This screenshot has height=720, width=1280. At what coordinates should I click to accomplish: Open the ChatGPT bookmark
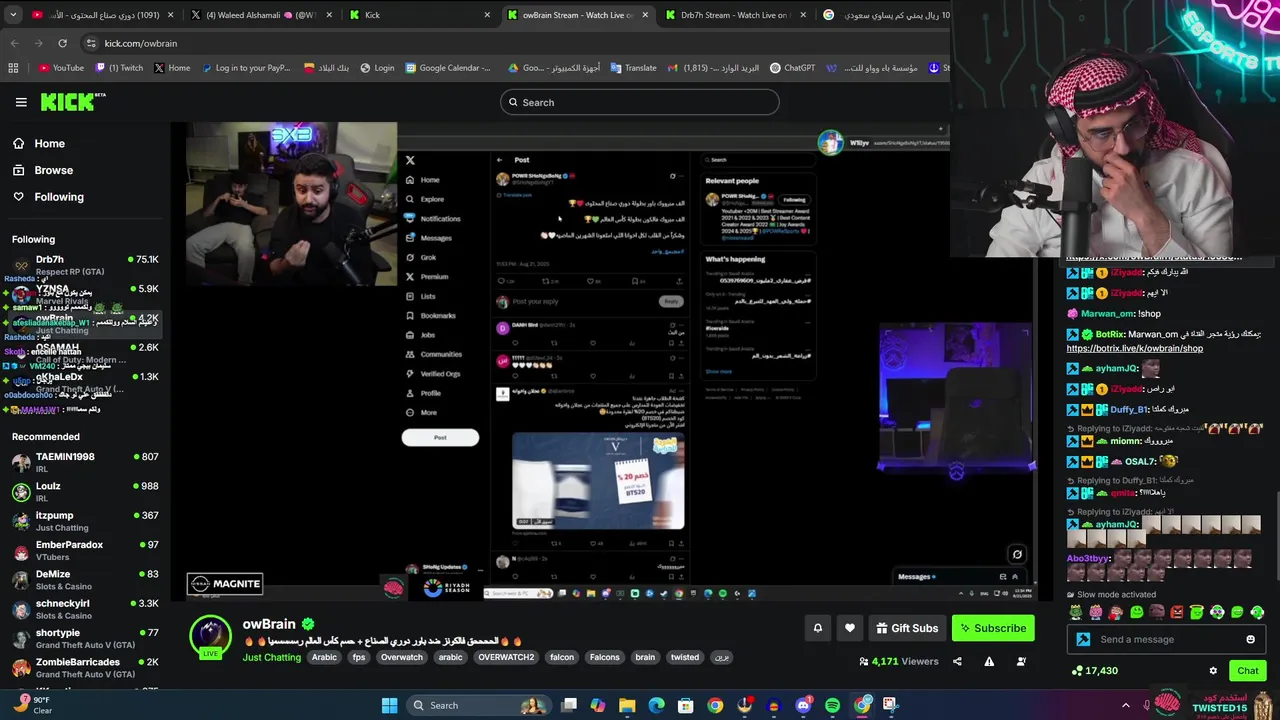pos(792,68)
